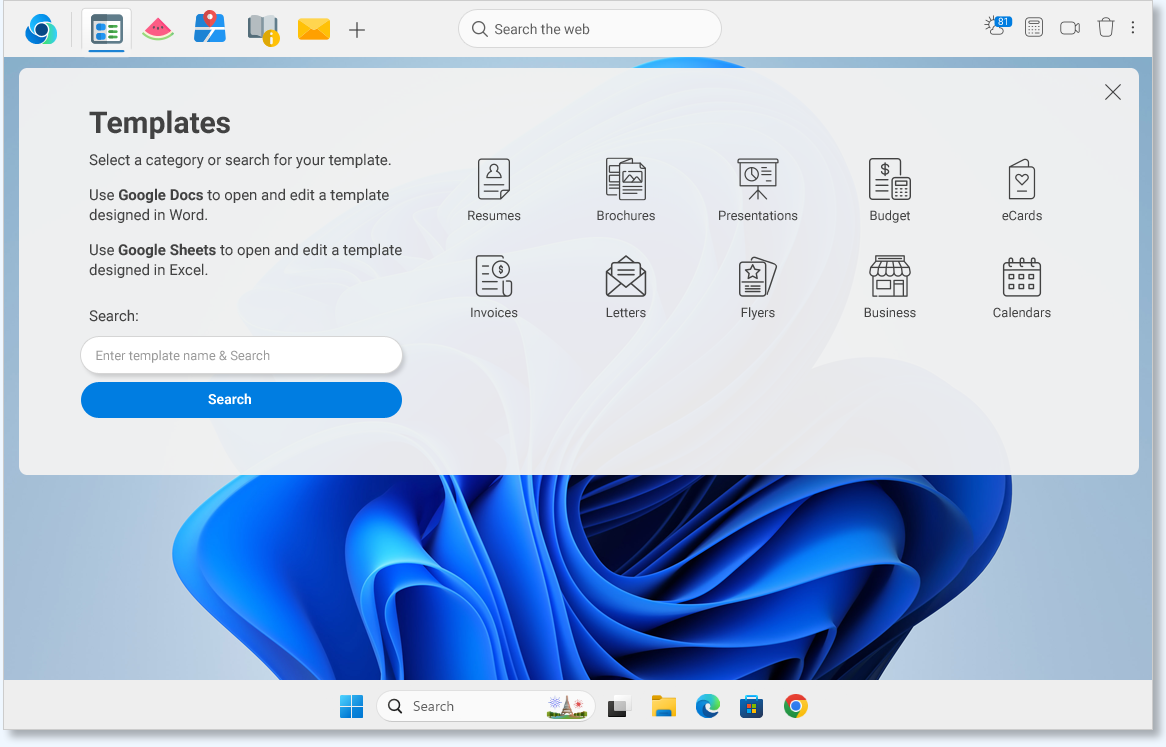Image resolution: width=1166 pixels, height=747 pixels.
Task: Open the calculator icon in top bar
Action: click(1034, 28)
